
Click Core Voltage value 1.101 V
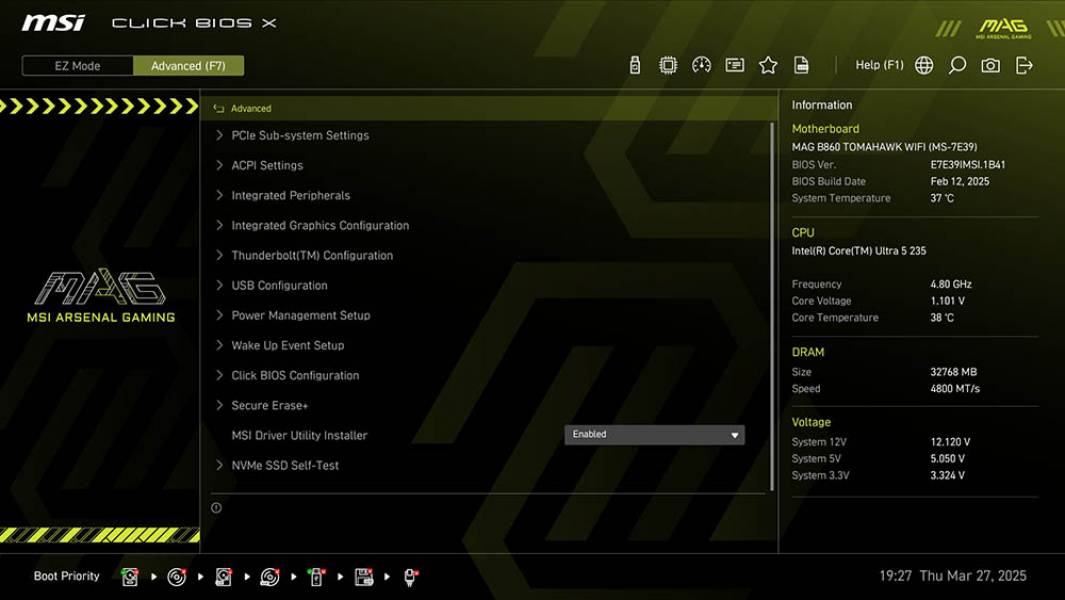(x=947, y=301)
